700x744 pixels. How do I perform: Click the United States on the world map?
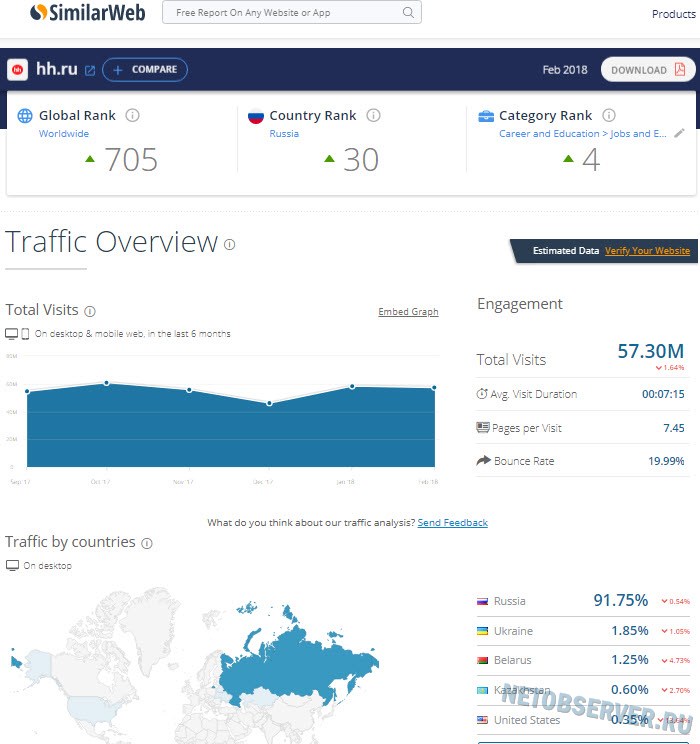click(93, 709)
